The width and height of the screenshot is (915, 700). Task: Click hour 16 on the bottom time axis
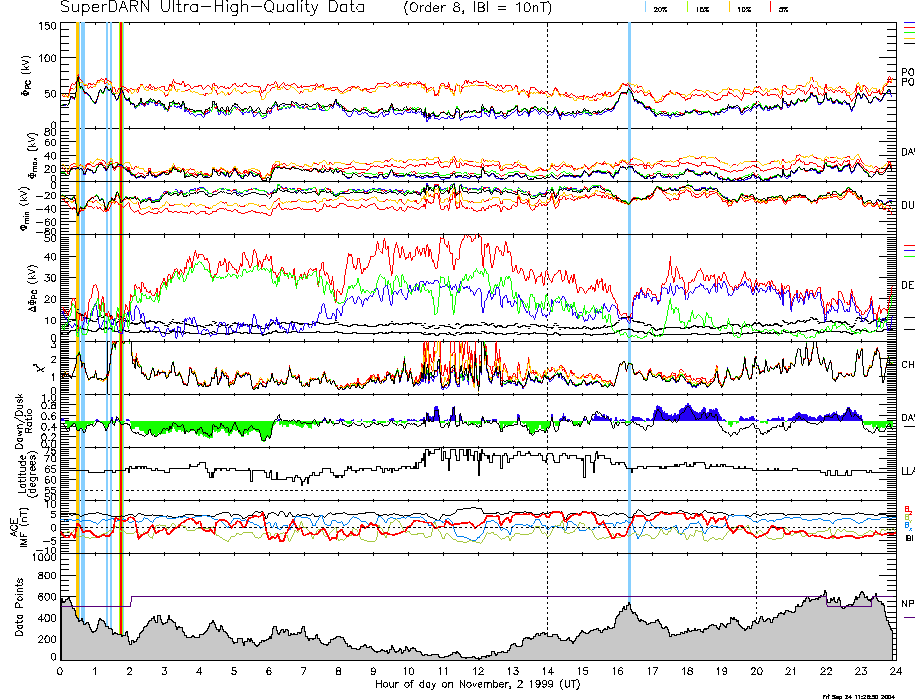click(617, 671)
